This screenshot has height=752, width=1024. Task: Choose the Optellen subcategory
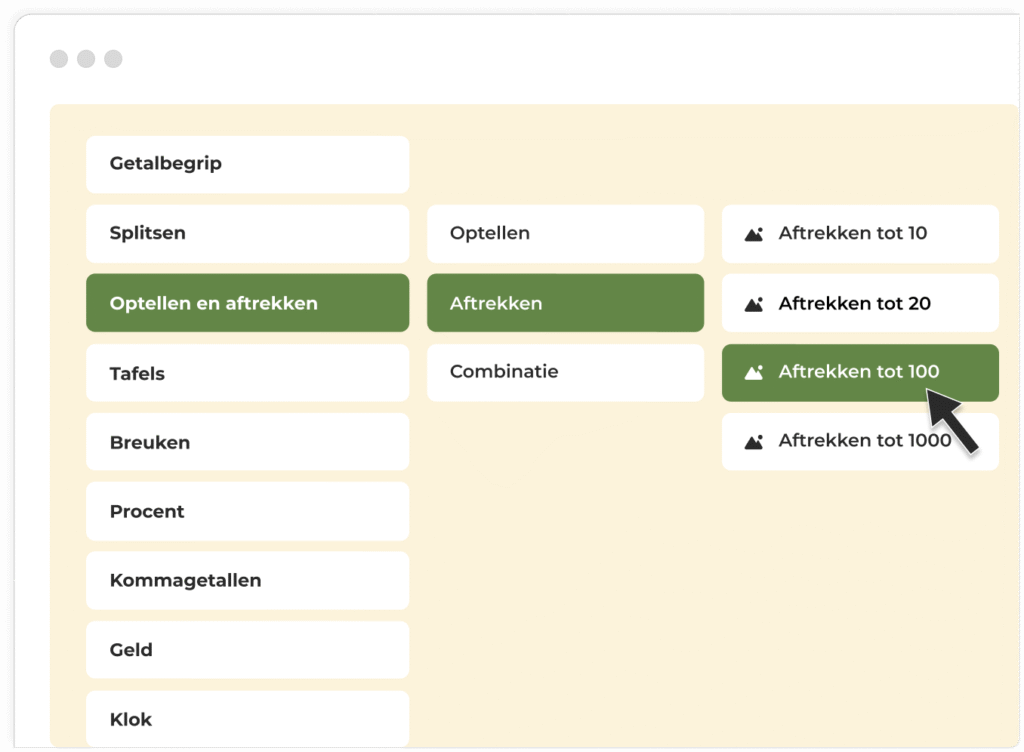coord(565,233)
